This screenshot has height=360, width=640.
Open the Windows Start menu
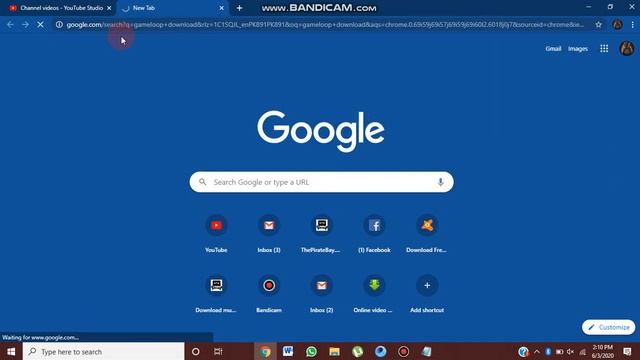tap(11, 351)
